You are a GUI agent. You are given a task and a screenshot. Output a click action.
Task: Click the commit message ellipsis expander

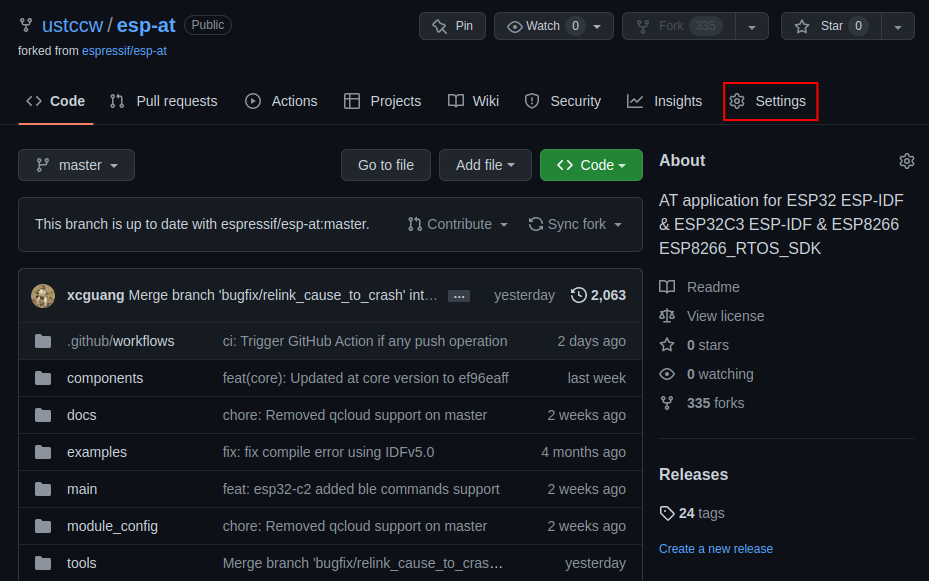pyautogui.click(x=458, y=295)
